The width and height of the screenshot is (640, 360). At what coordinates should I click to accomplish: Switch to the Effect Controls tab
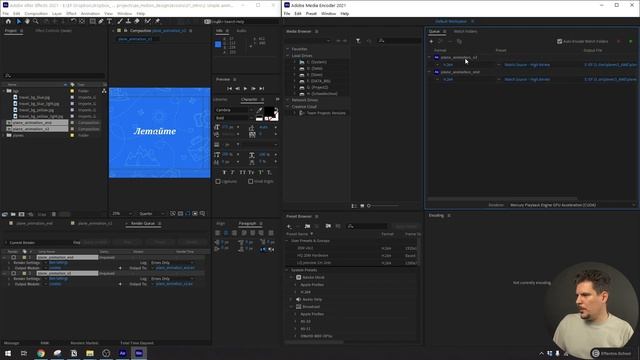(53, 31)
